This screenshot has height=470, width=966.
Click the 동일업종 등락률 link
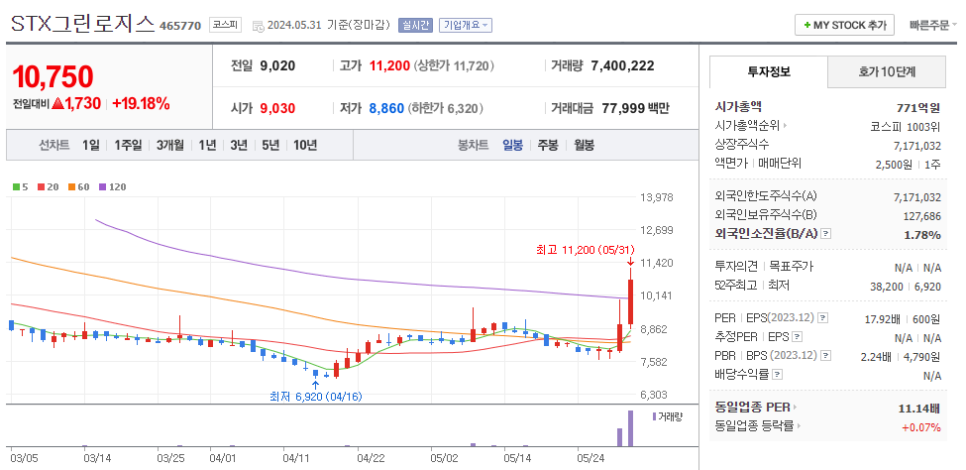pos(756,426)
